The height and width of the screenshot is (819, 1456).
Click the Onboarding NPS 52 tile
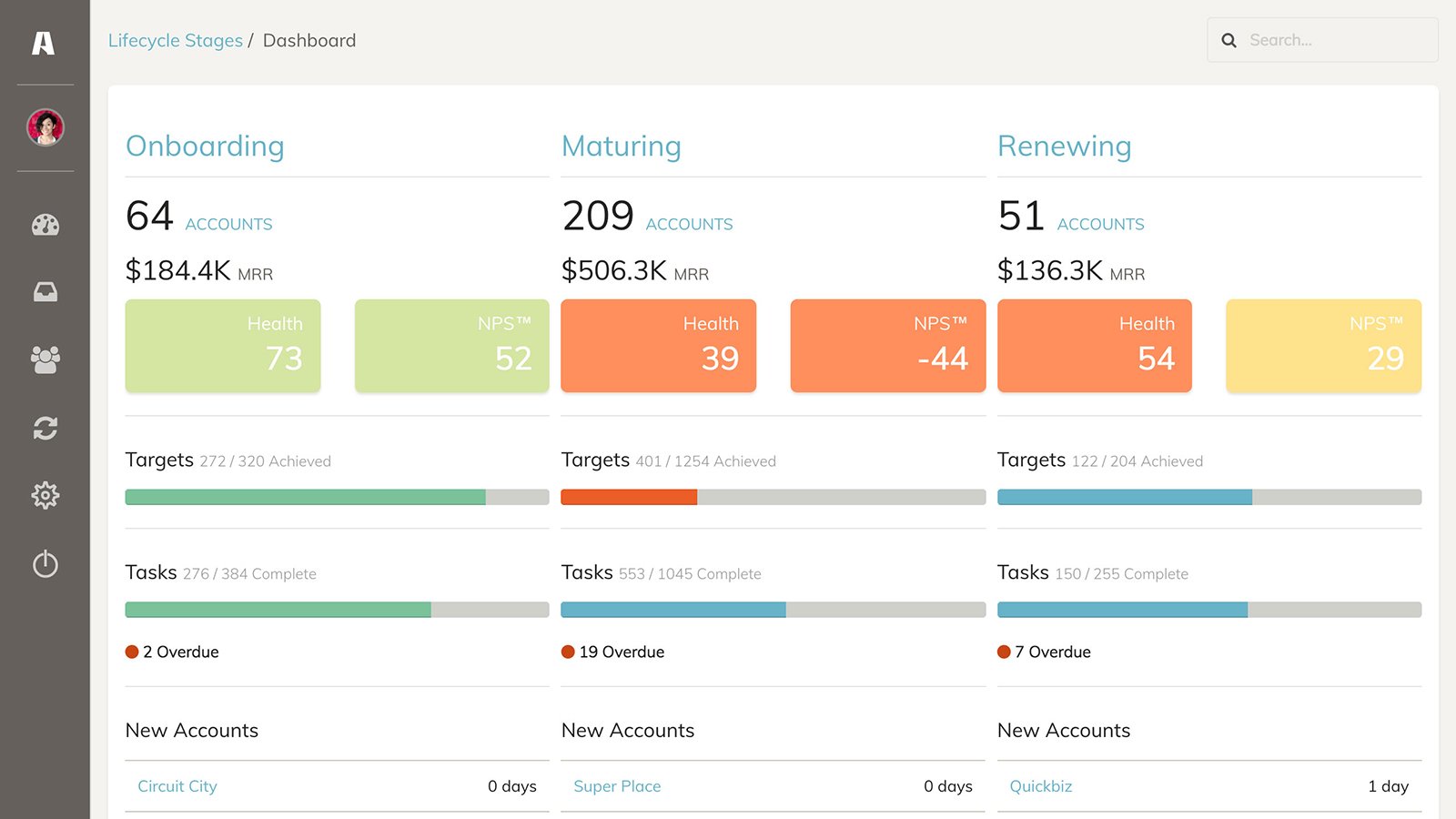pyautogui.click(x=451, y=345)
